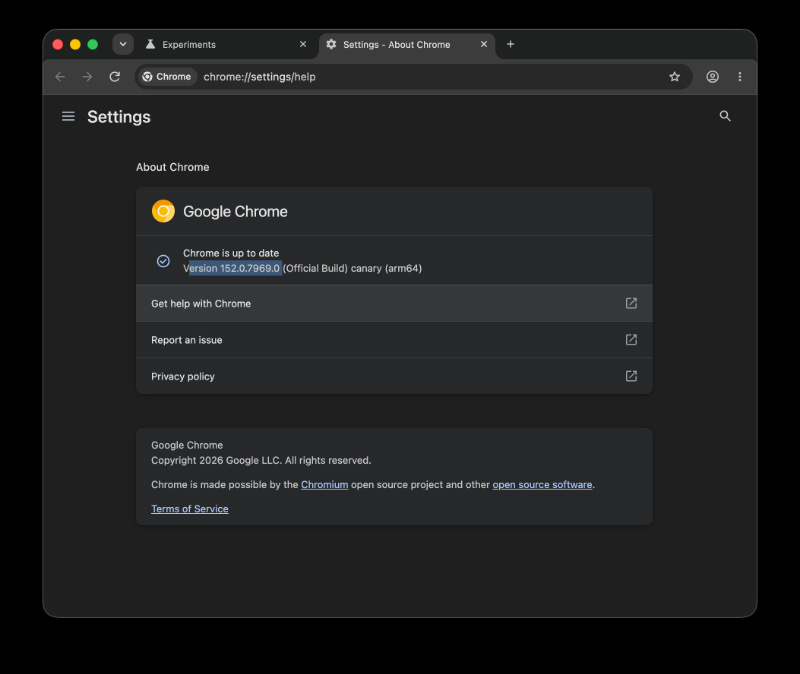Go back to previous page
The image size is (800, 674).
point(60,77)
